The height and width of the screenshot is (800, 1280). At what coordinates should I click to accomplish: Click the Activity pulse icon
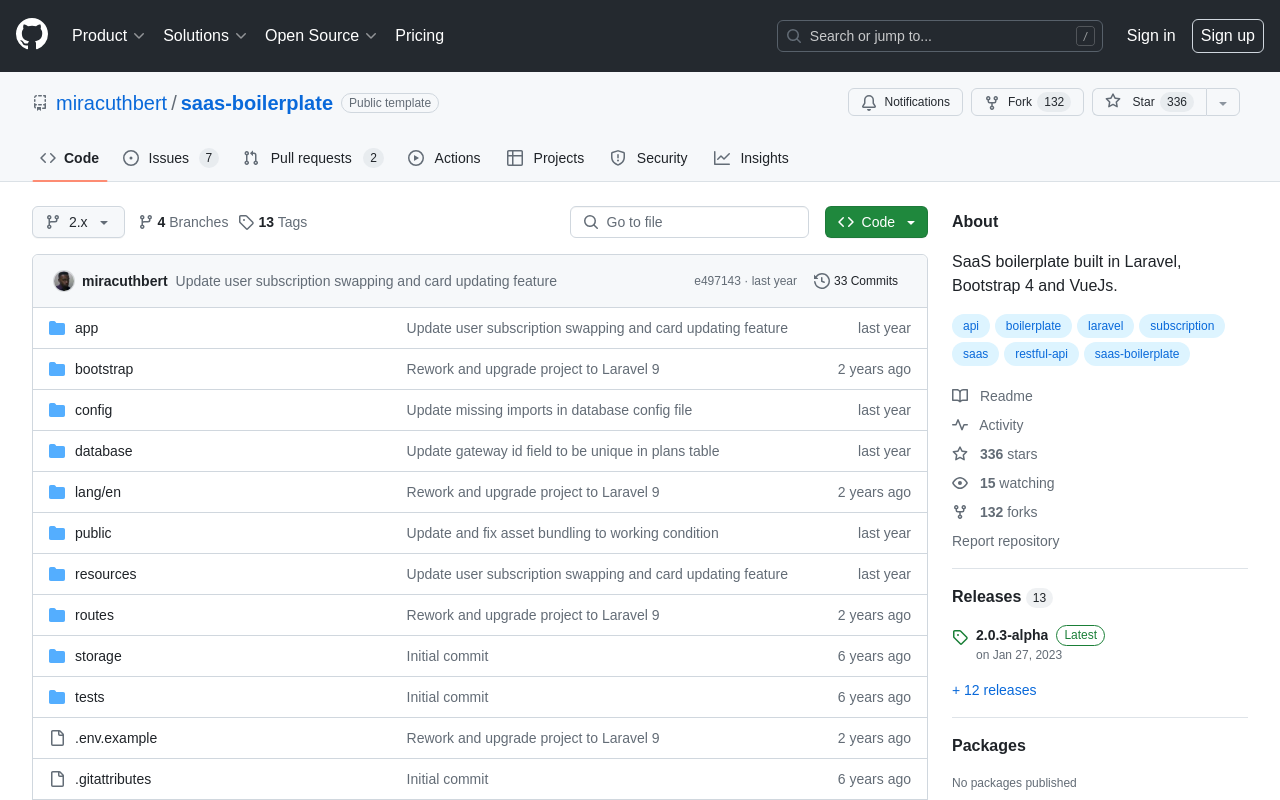959,425
